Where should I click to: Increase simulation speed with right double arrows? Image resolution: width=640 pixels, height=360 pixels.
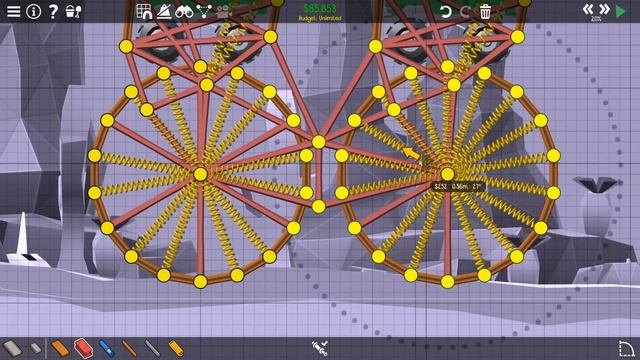(x=604, y=9)
